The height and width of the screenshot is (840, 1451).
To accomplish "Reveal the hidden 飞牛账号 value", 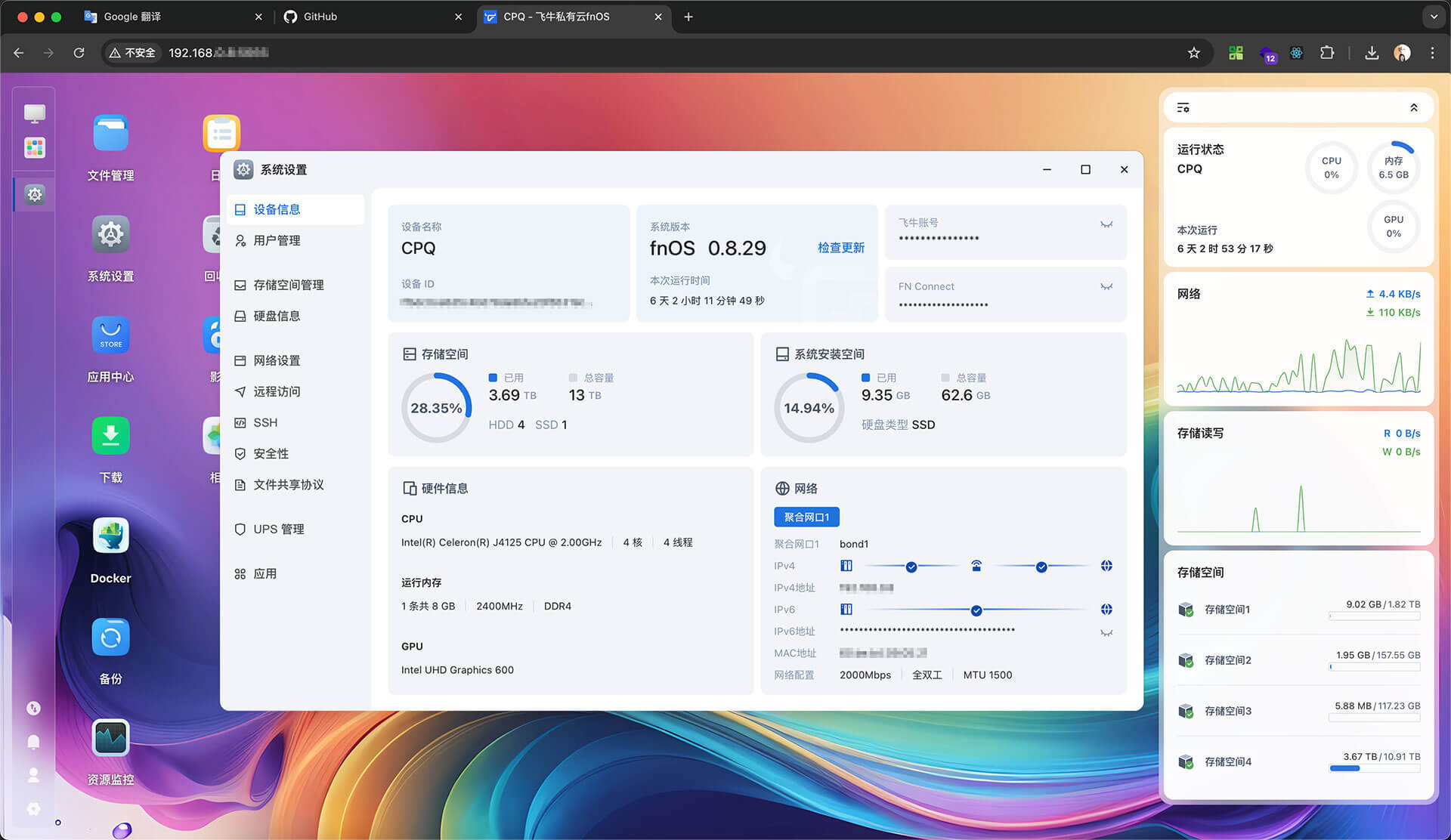I will tap(1106, 224).
